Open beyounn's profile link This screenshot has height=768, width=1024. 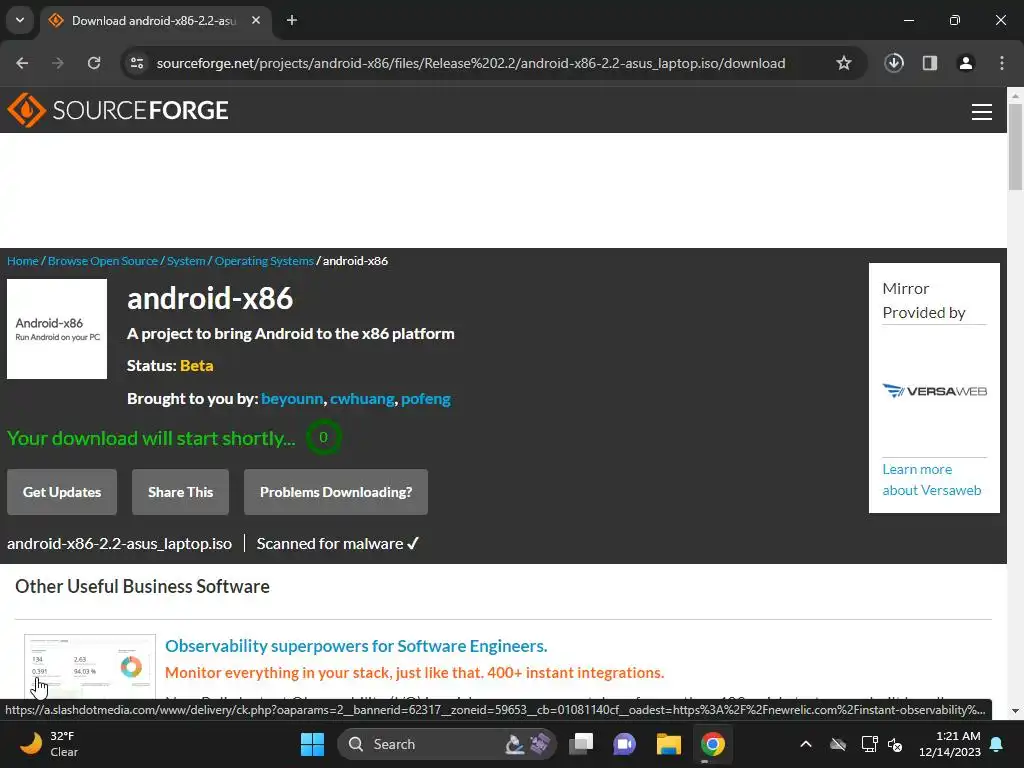pos(292,398)
